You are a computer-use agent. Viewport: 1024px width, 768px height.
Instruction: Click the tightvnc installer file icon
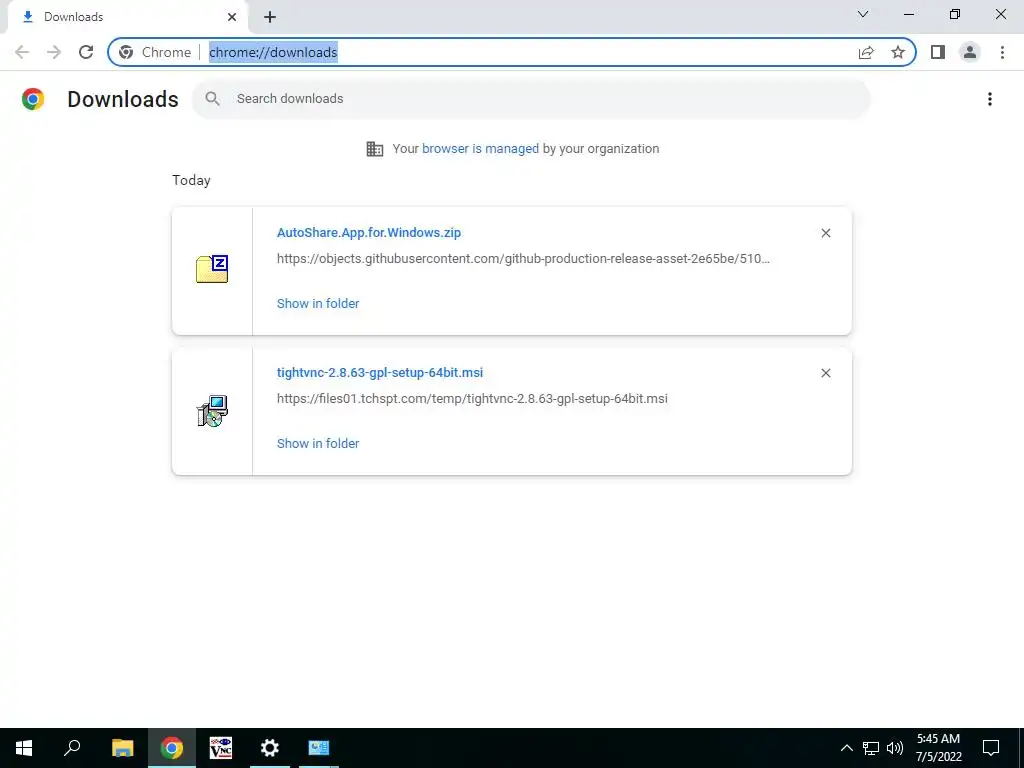(212, 411)
